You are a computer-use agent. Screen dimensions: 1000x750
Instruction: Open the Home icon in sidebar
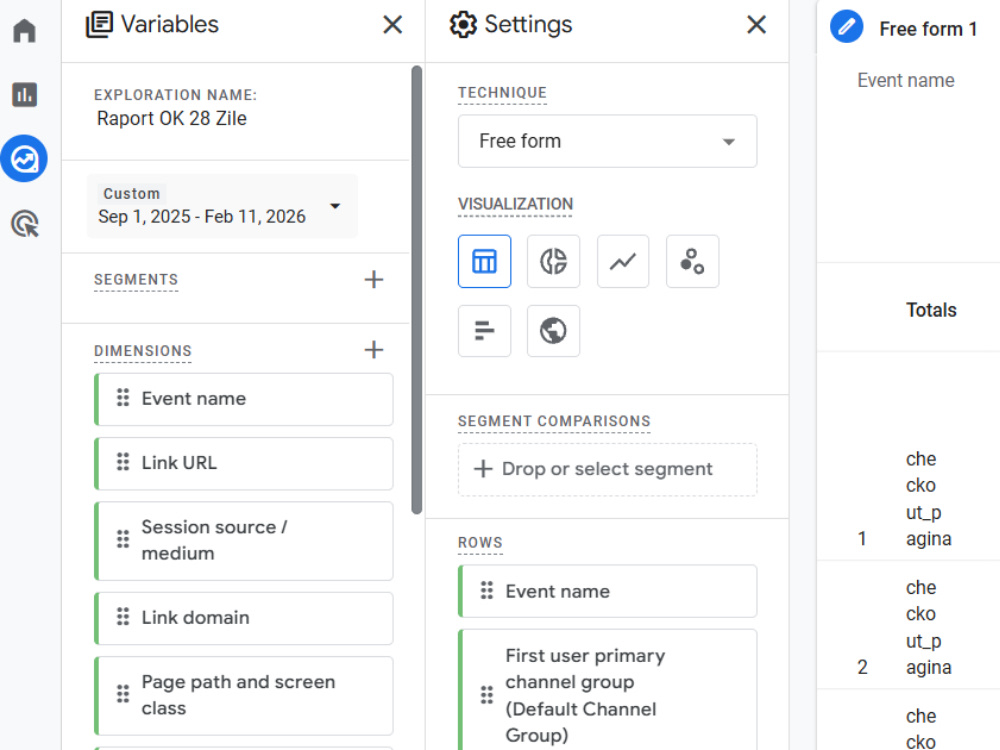(24, 30)
